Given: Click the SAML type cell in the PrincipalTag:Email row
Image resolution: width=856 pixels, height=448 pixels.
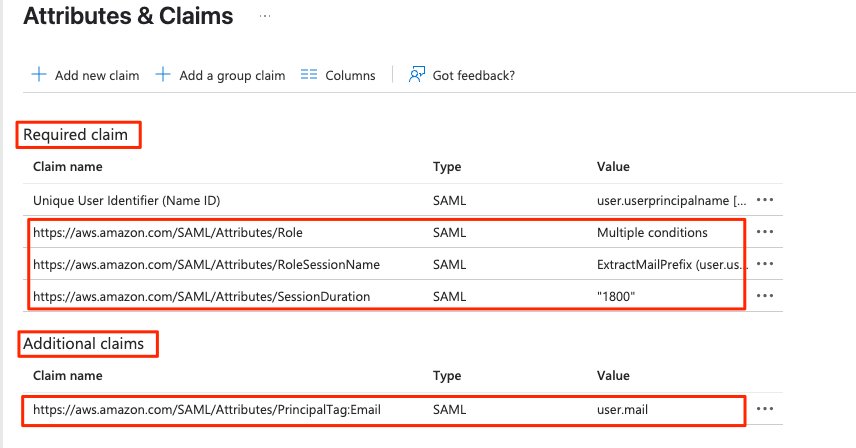Looking at the screenshot, I should click(x=449, y=409).
